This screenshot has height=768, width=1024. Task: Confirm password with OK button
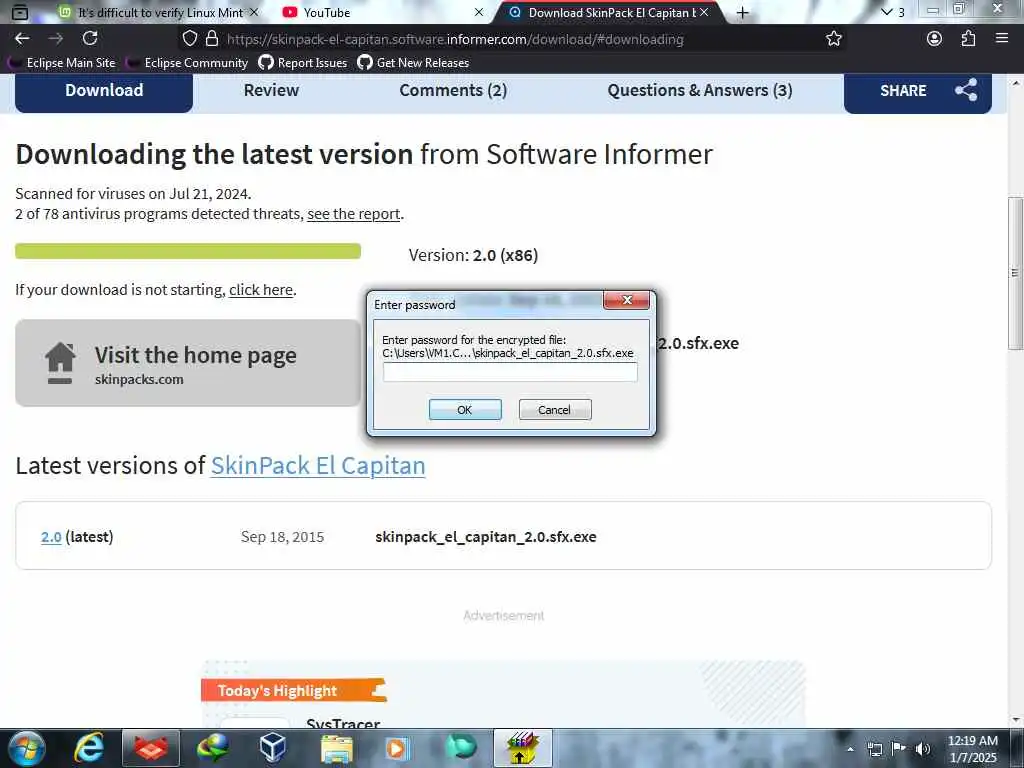465,409
